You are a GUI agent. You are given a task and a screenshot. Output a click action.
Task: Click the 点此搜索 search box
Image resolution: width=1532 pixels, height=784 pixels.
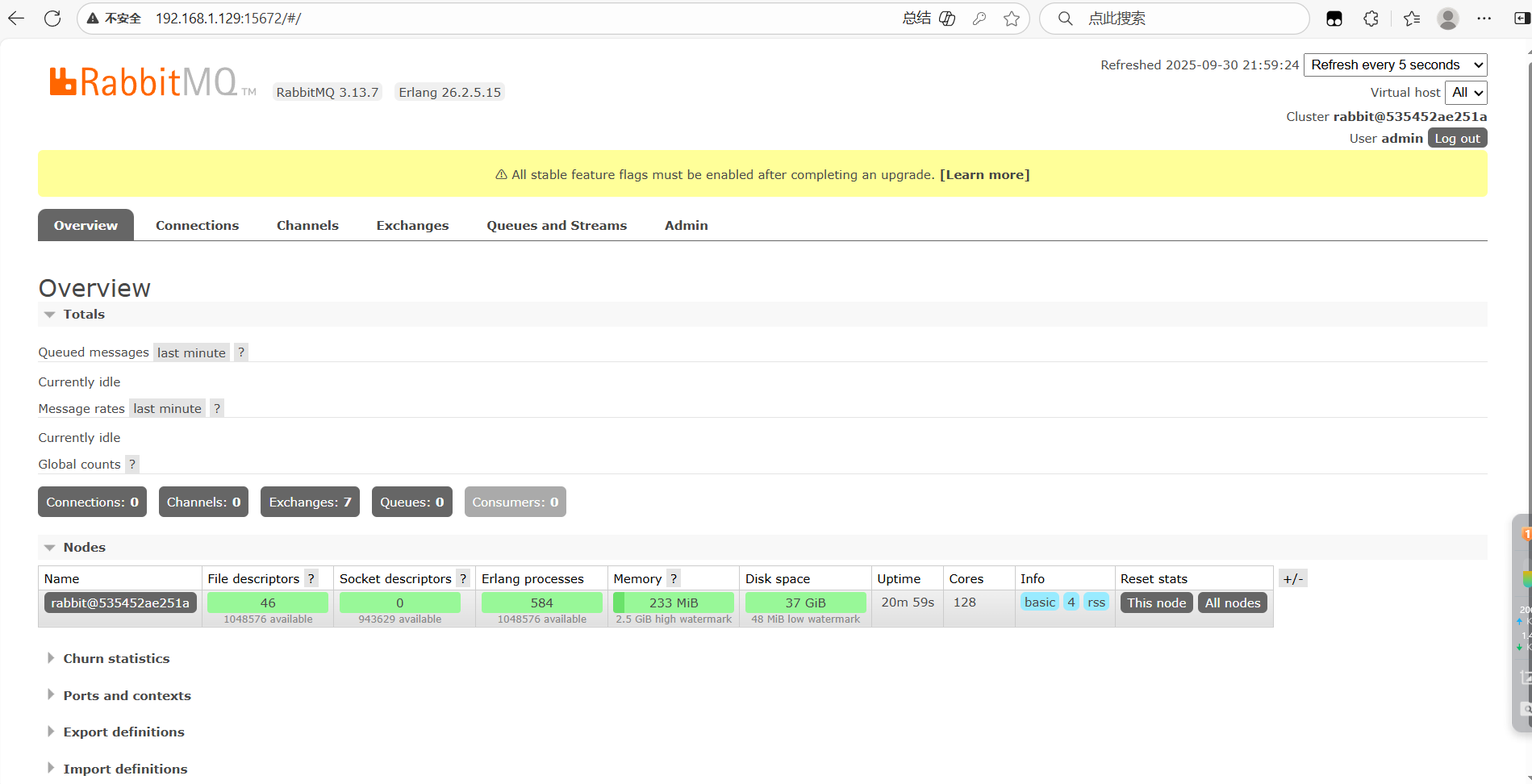point(1174,19)
